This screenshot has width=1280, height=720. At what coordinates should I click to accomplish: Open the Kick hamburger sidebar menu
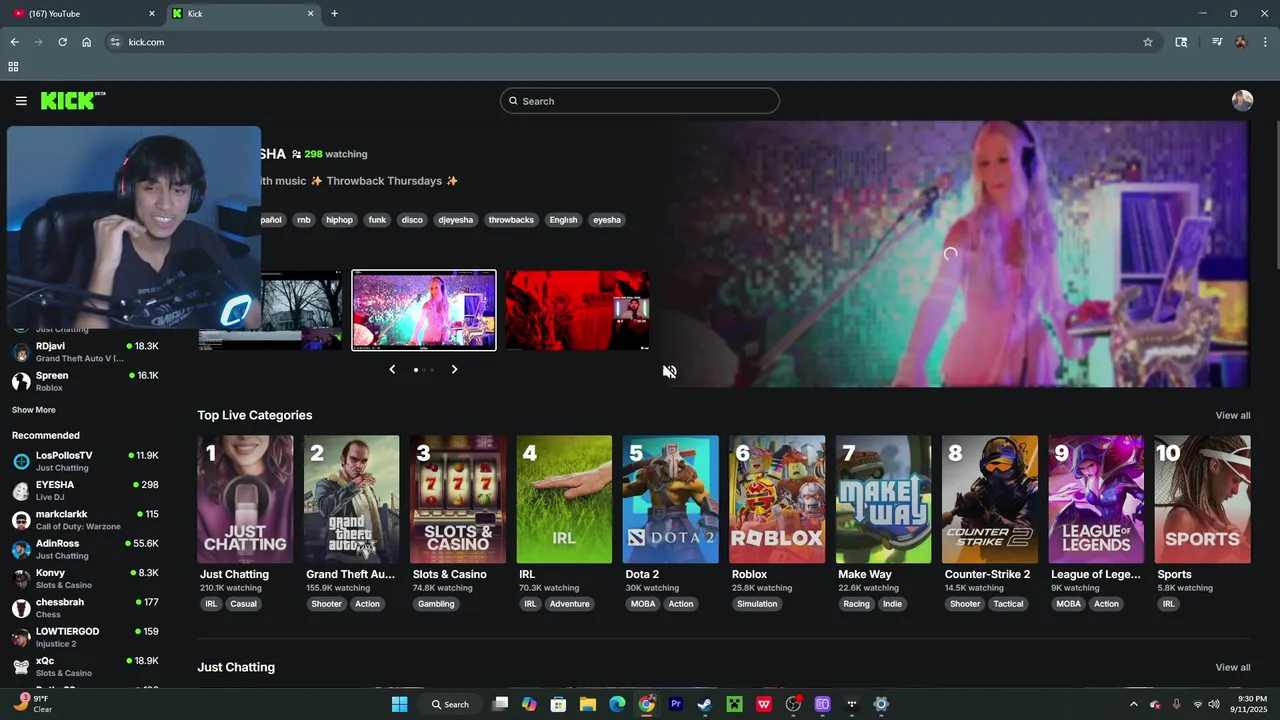[x=21, y=101]
